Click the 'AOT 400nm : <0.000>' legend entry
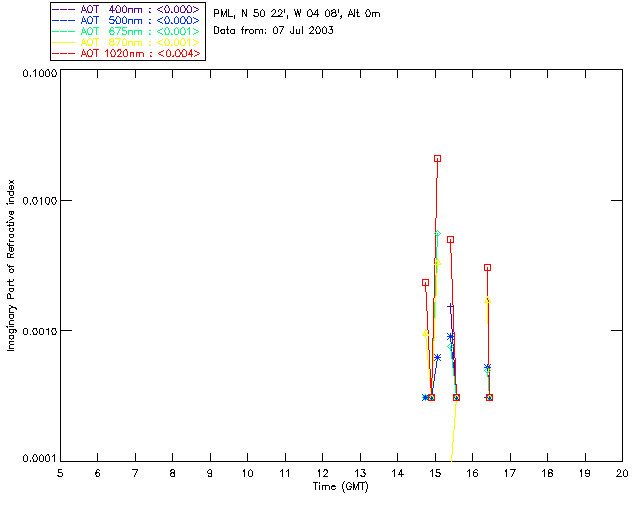This screenshot has height=512, width=640. coord(127,9)
